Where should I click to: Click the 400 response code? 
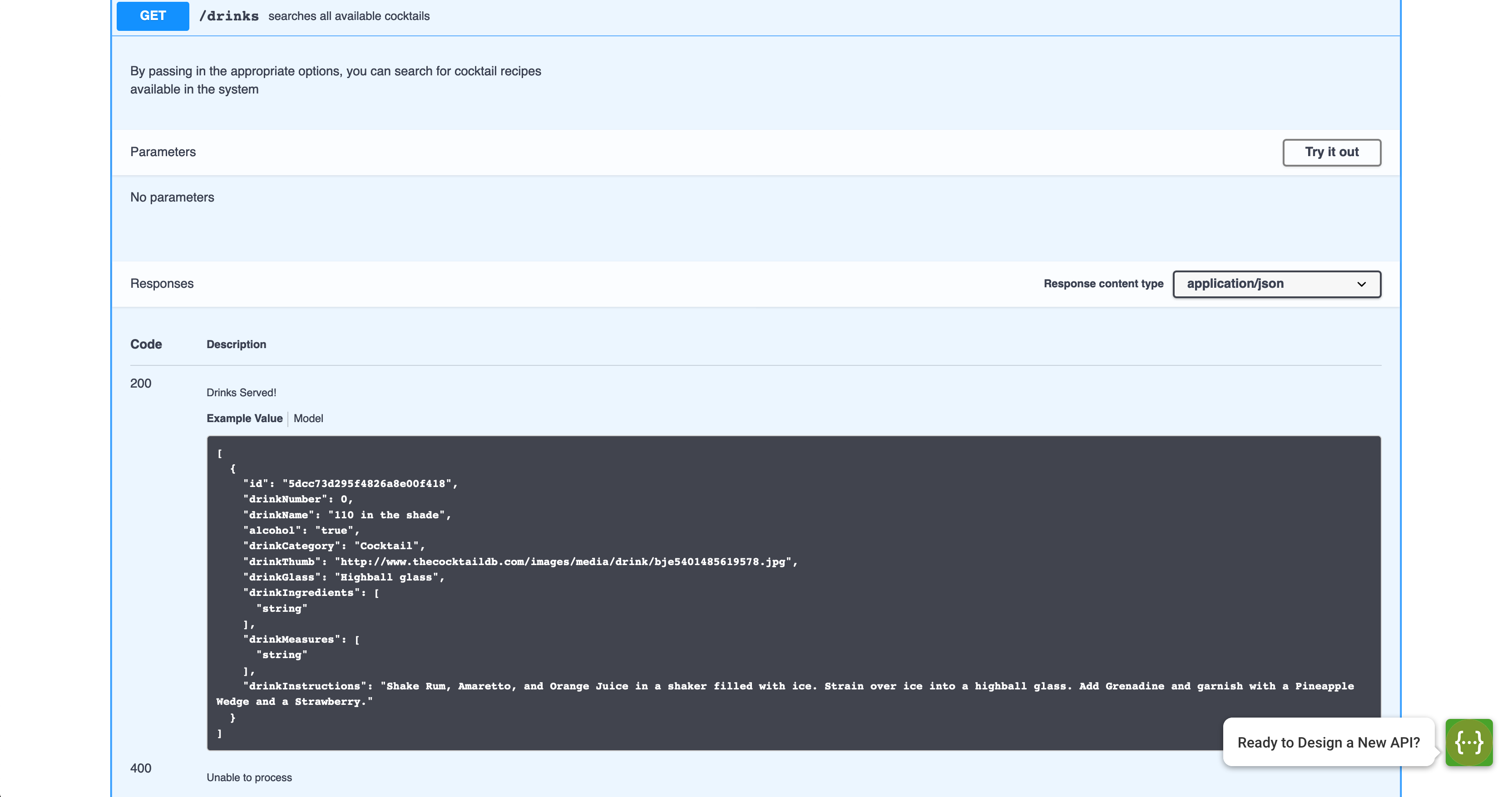[x=141, y=768]
